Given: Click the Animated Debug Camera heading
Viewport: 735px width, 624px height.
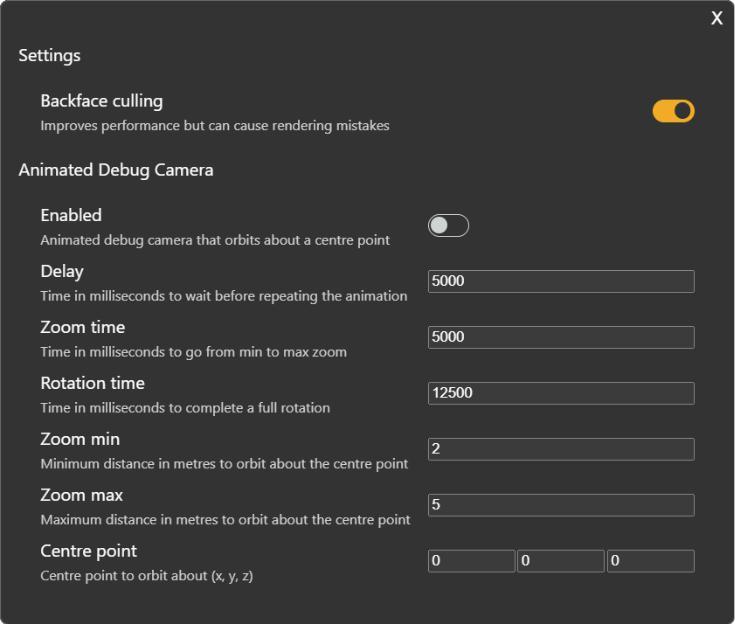Looking at the screenshot, I should 115,170.
